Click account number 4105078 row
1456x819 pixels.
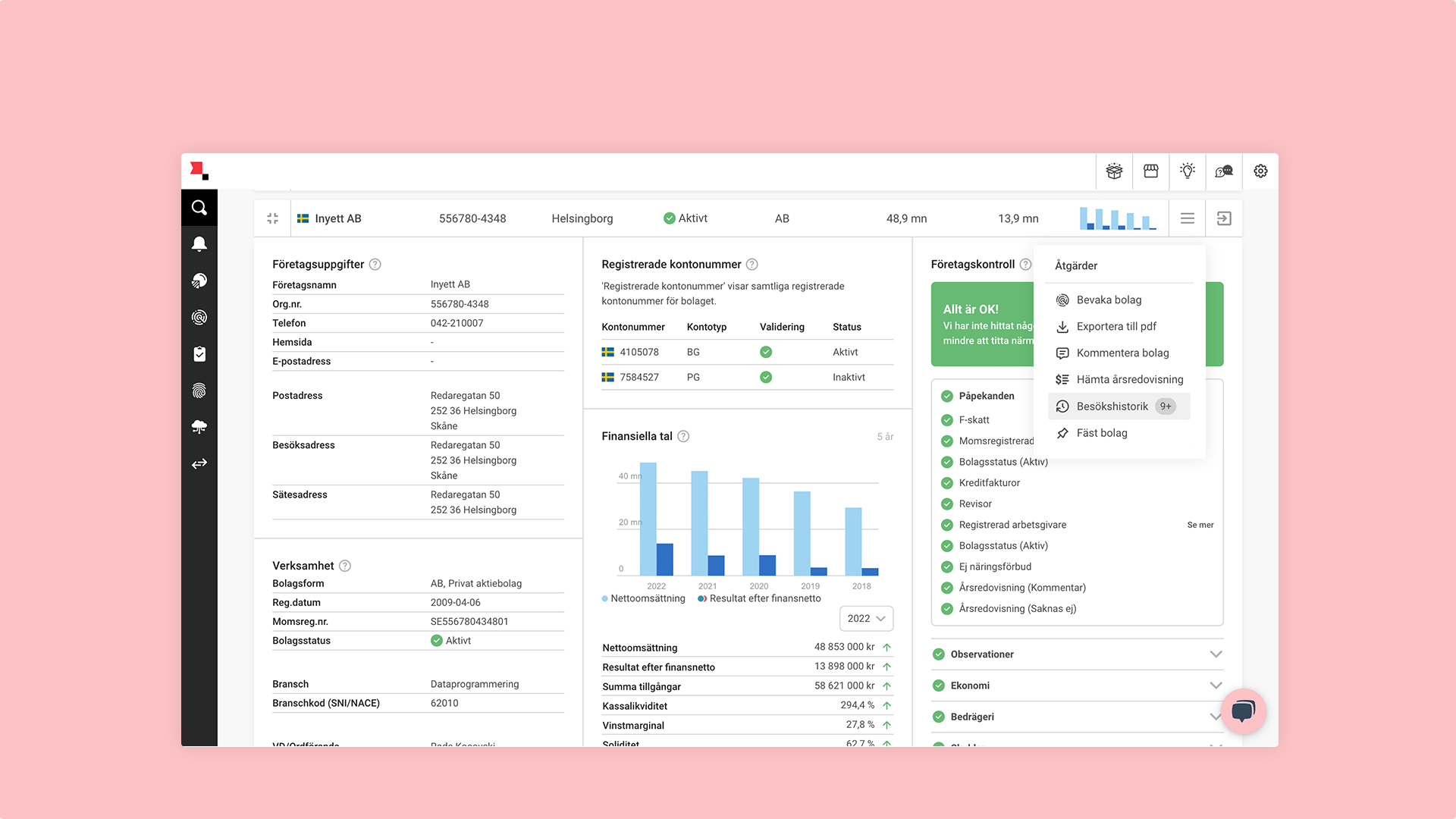click(x=747, y=352)
